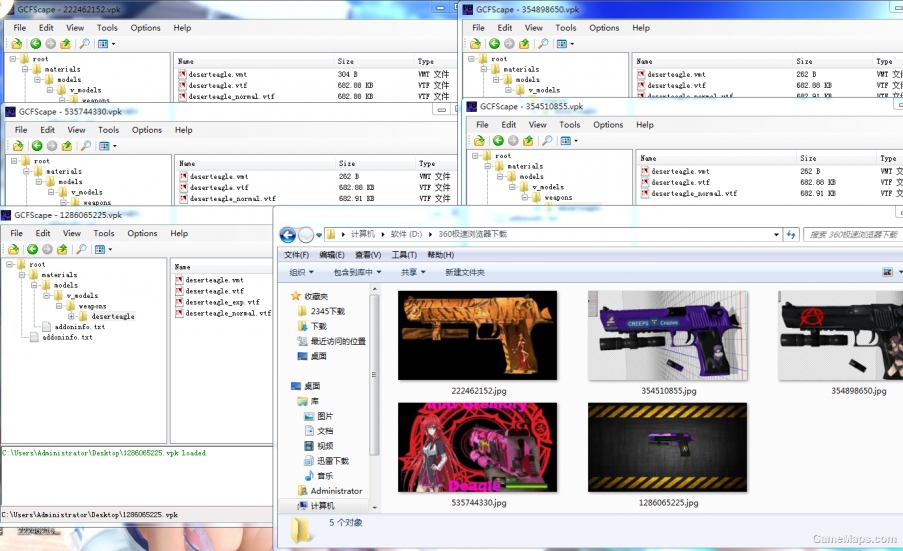Open Tools menu in 354898650.vpk window
The image size is (903, 551).
566,28
